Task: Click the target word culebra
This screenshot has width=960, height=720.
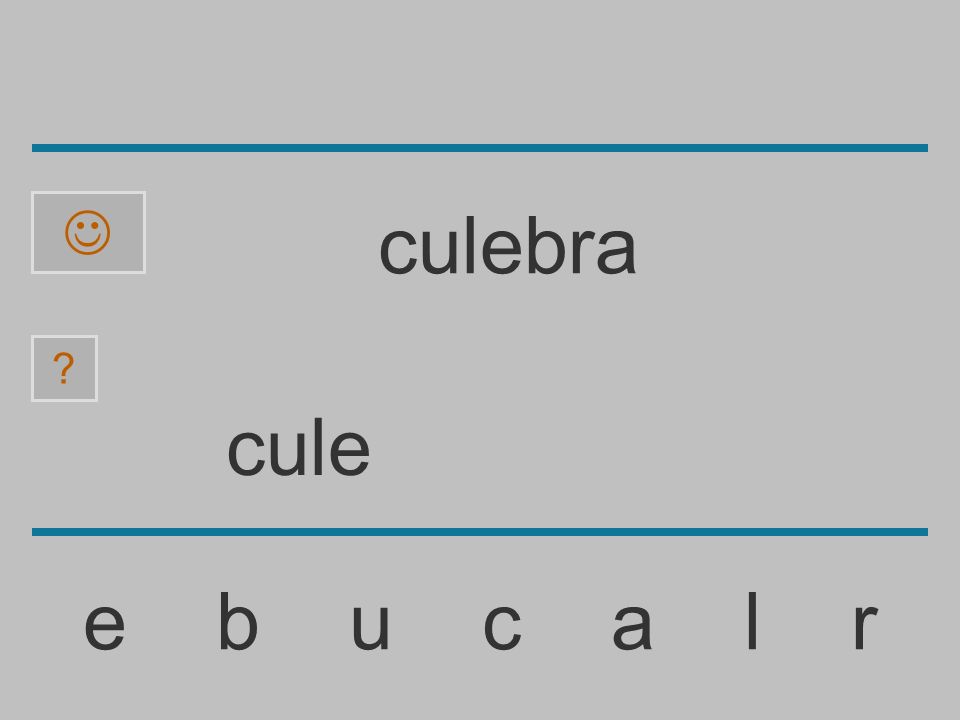Action: [508, 245]
